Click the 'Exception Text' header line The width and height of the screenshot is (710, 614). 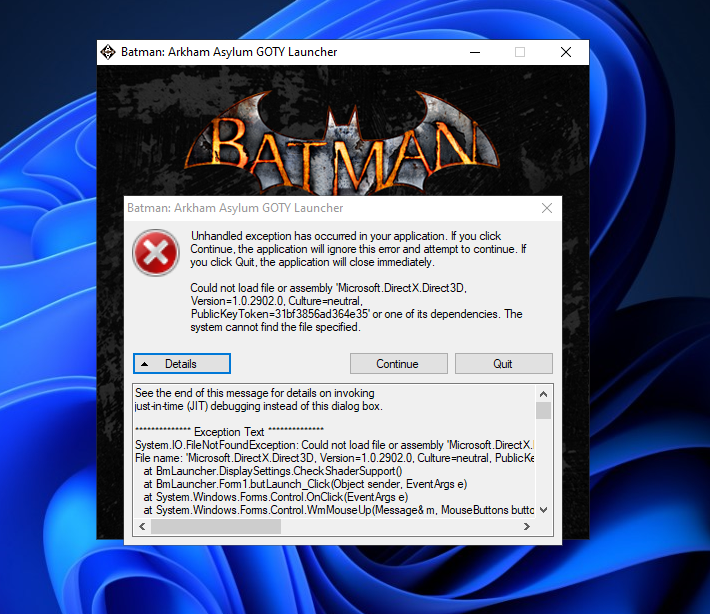point(230,432)
